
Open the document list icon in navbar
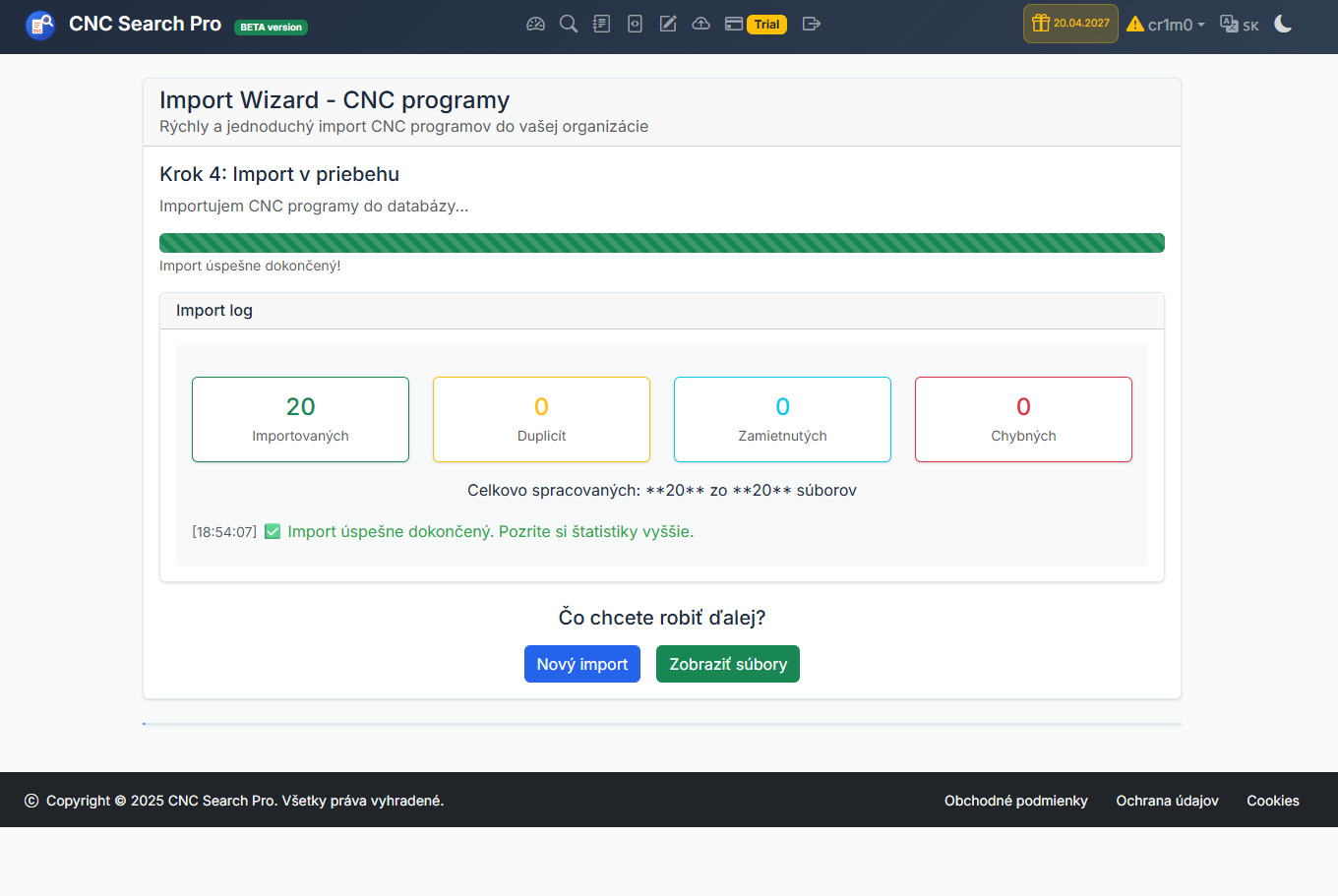pos(601,24)
